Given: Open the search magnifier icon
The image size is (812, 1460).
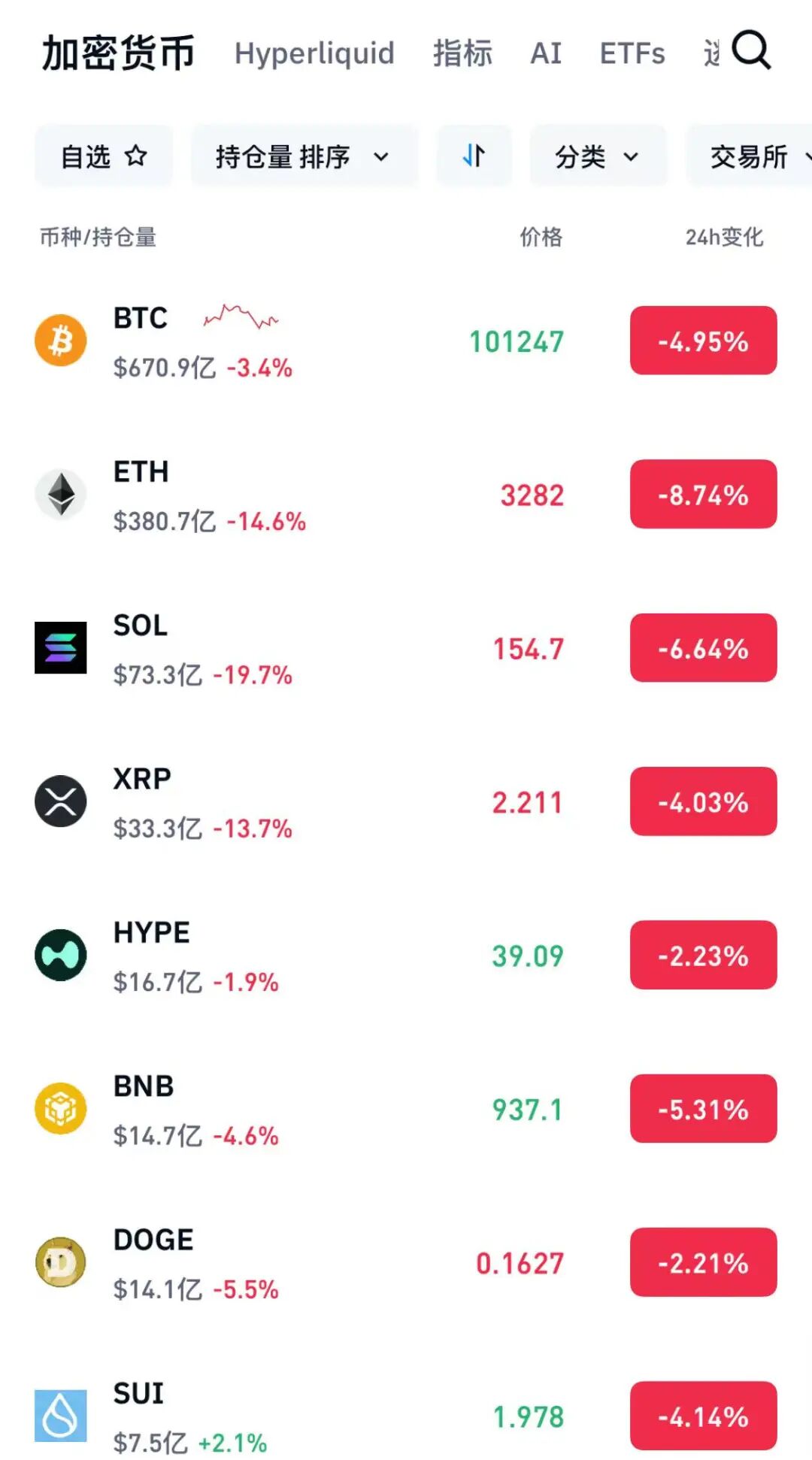Looking at the screenshot, I should pyautogui.click(x=751, y=50).
